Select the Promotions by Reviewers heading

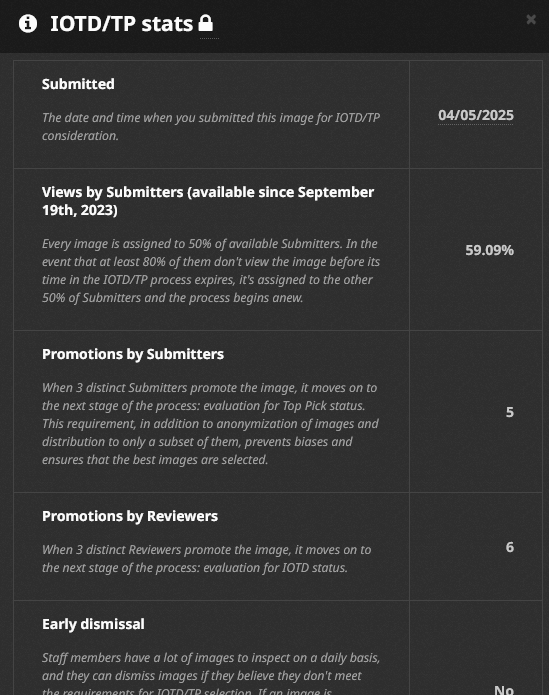130,516
